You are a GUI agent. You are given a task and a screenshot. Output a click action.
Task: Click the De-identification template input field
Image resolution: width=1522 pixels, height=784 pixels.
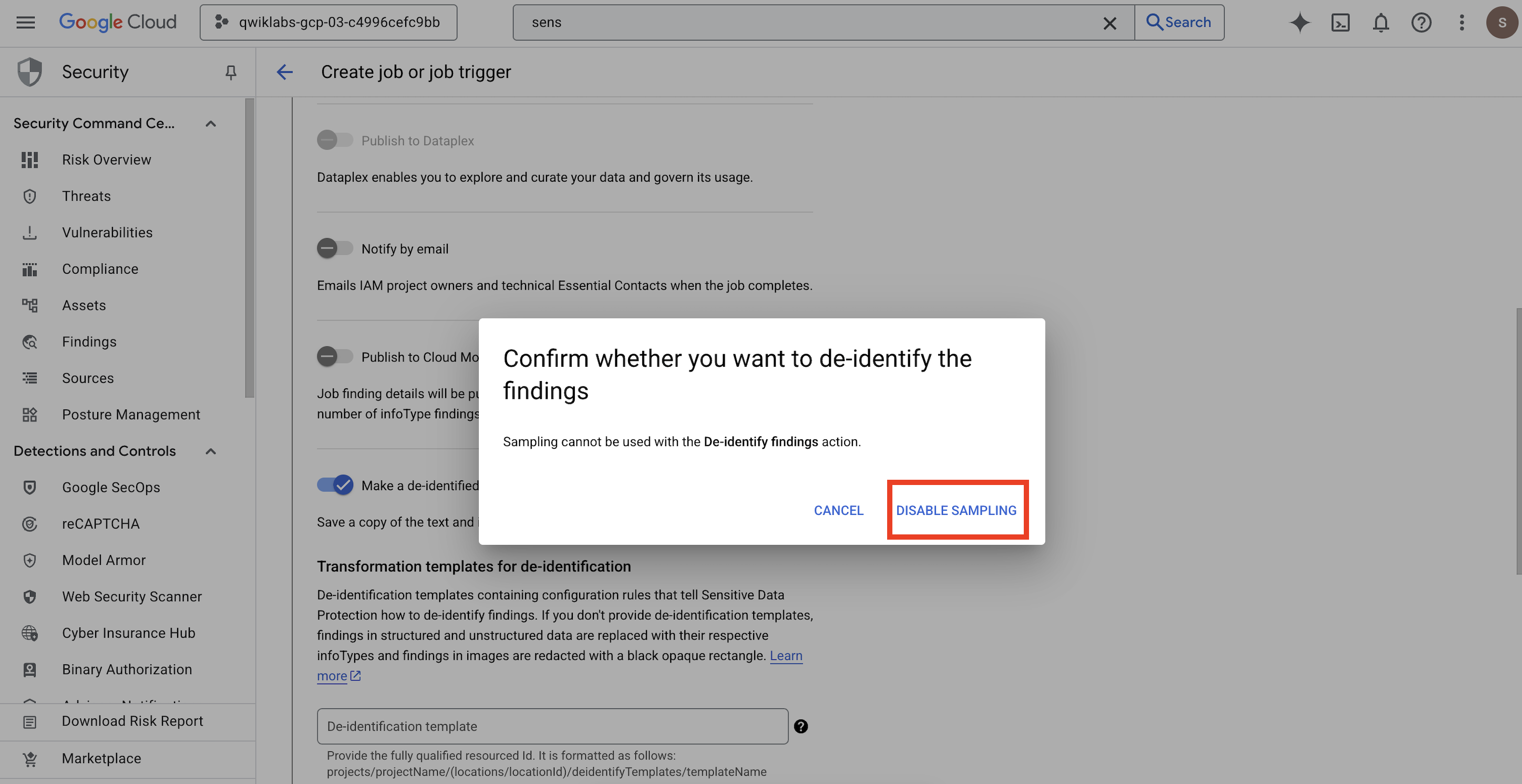(x=551, y=726)
